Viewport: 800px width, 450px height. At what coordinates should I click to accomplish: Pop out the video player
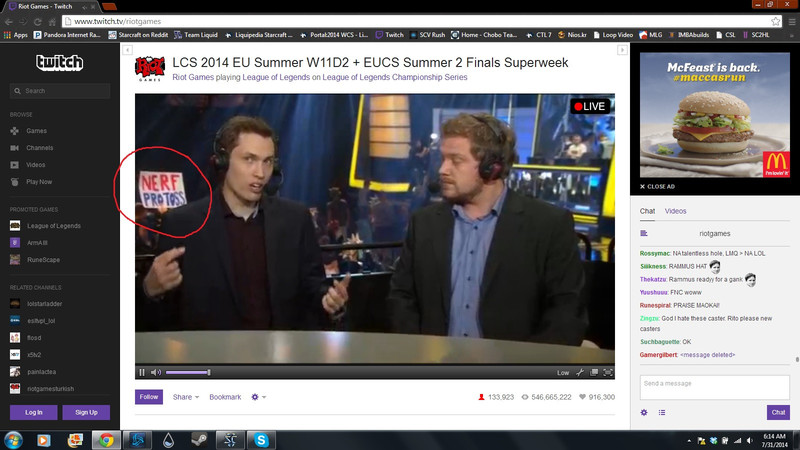coord(594,372)
